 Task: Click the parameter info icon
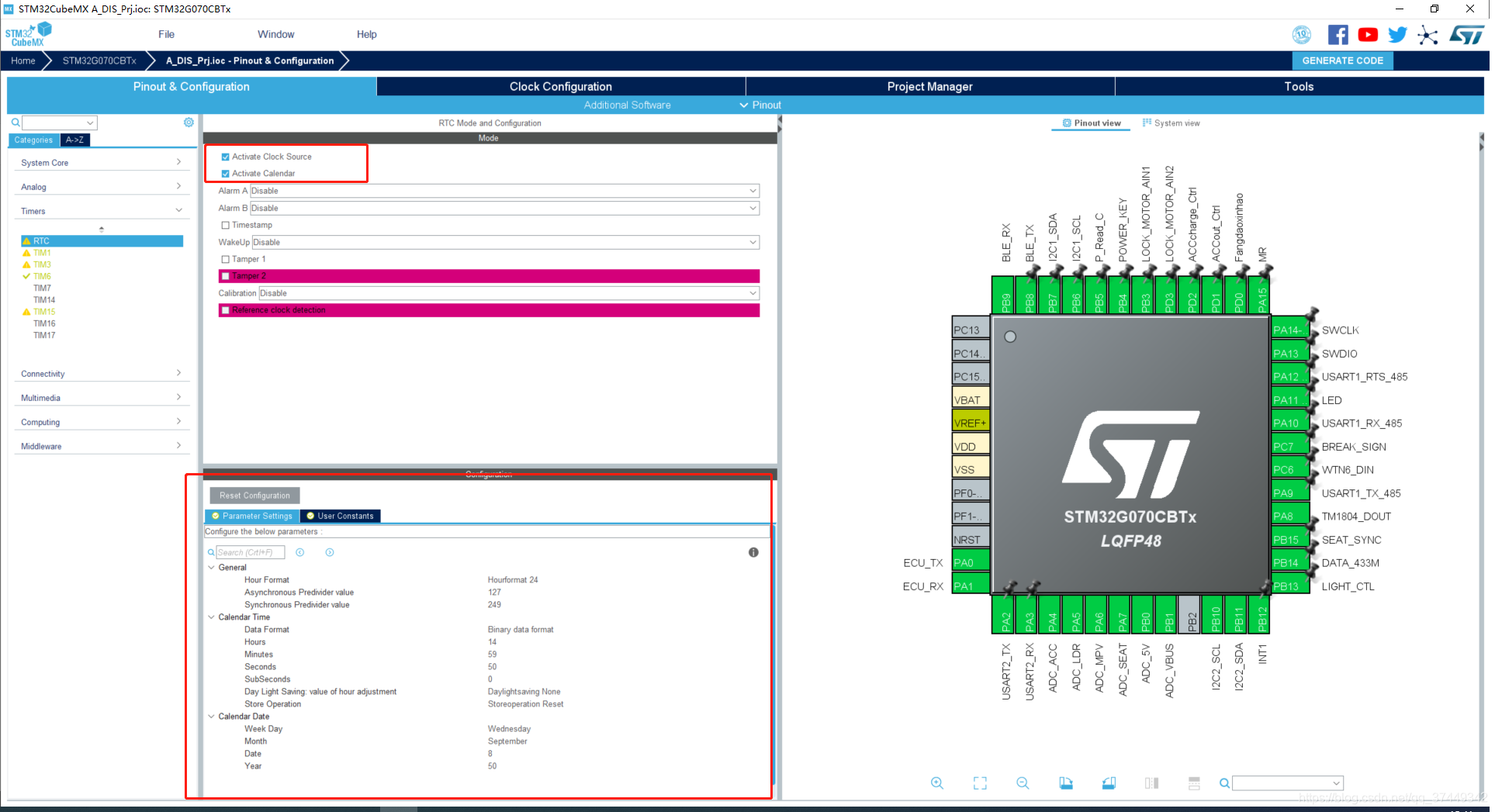(753, 552)
